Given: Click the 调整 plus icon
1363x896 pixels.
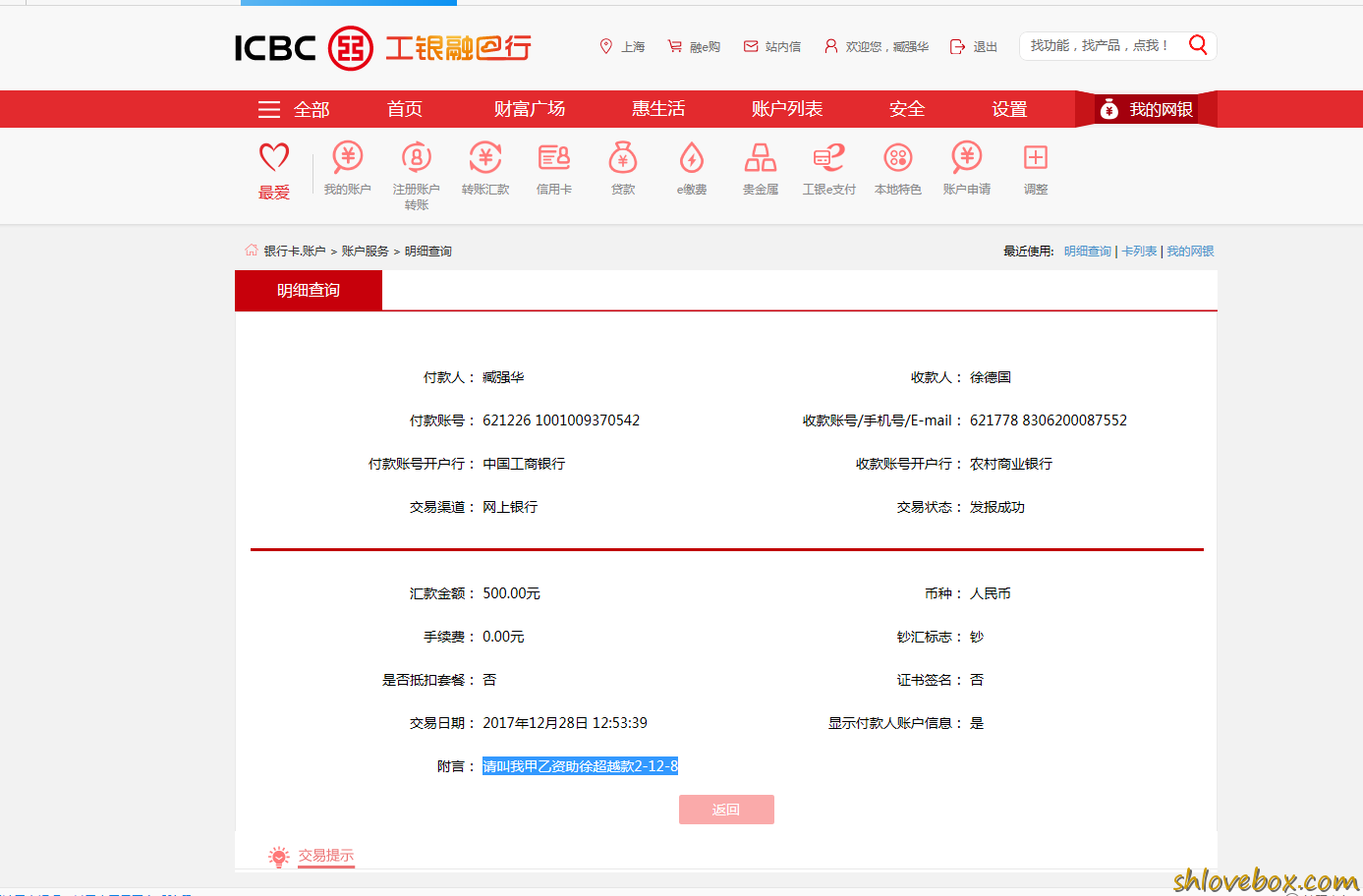Looking at the screenshot, I should coord(1036,157).
